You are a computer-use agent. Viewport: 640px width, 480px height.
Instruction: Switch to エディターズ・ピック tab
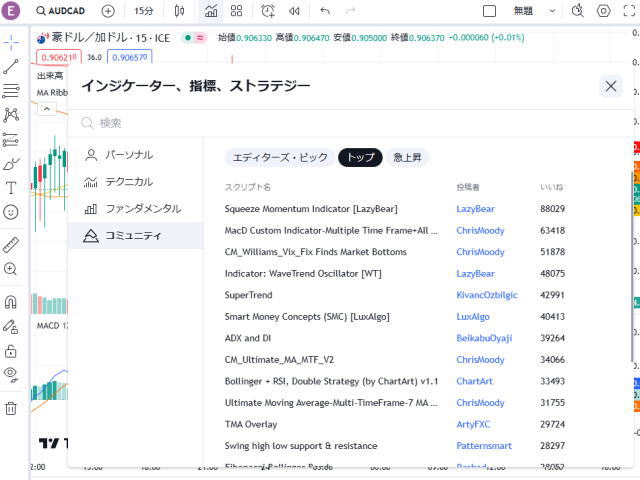[x=280, y=158]
